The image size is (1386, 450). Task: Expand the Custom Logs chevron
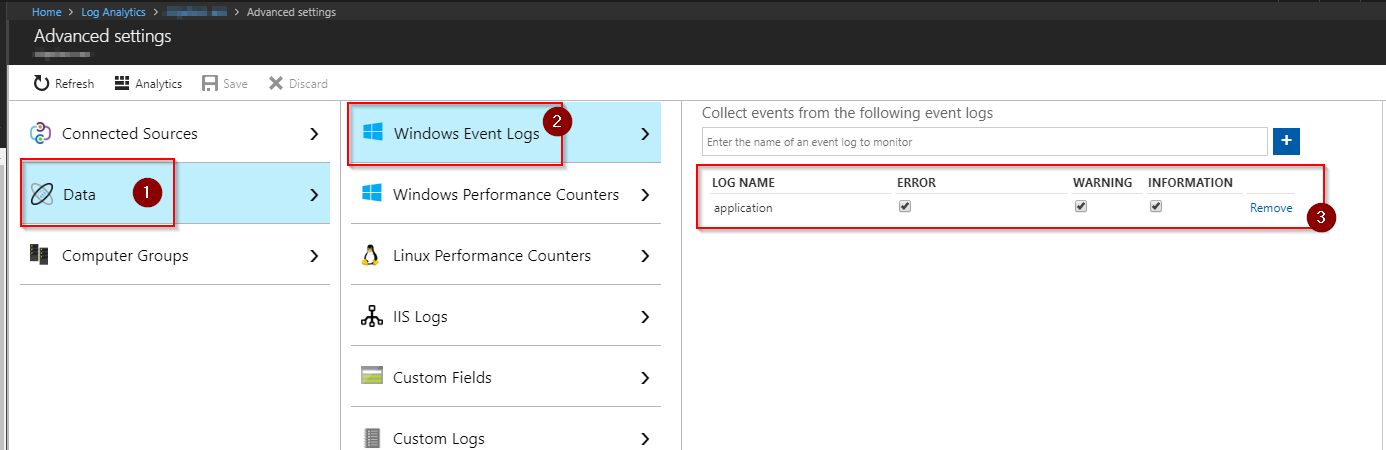tap(645, 438)
